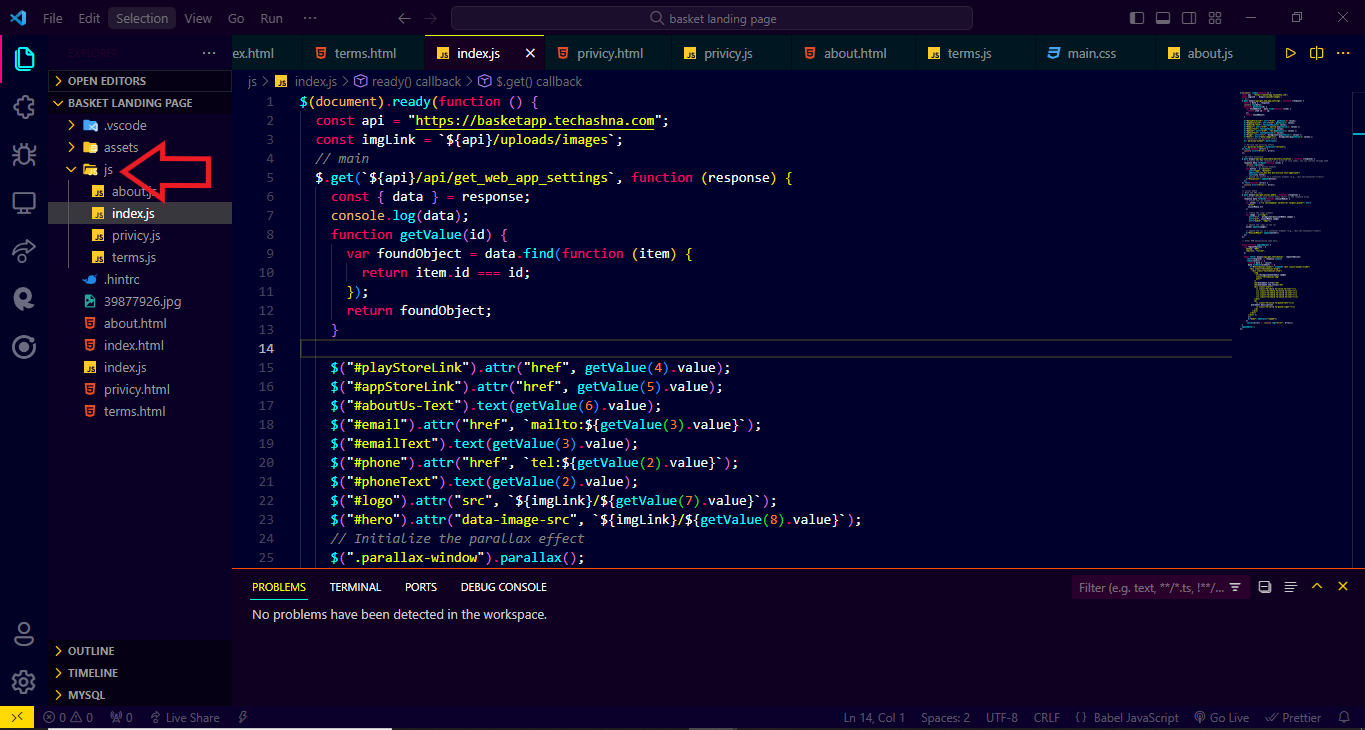The width and height of the screenshot is (1365, 730).
Task: Open the Remote Explorer monitor icon
Action: click(x=24, y=203)
